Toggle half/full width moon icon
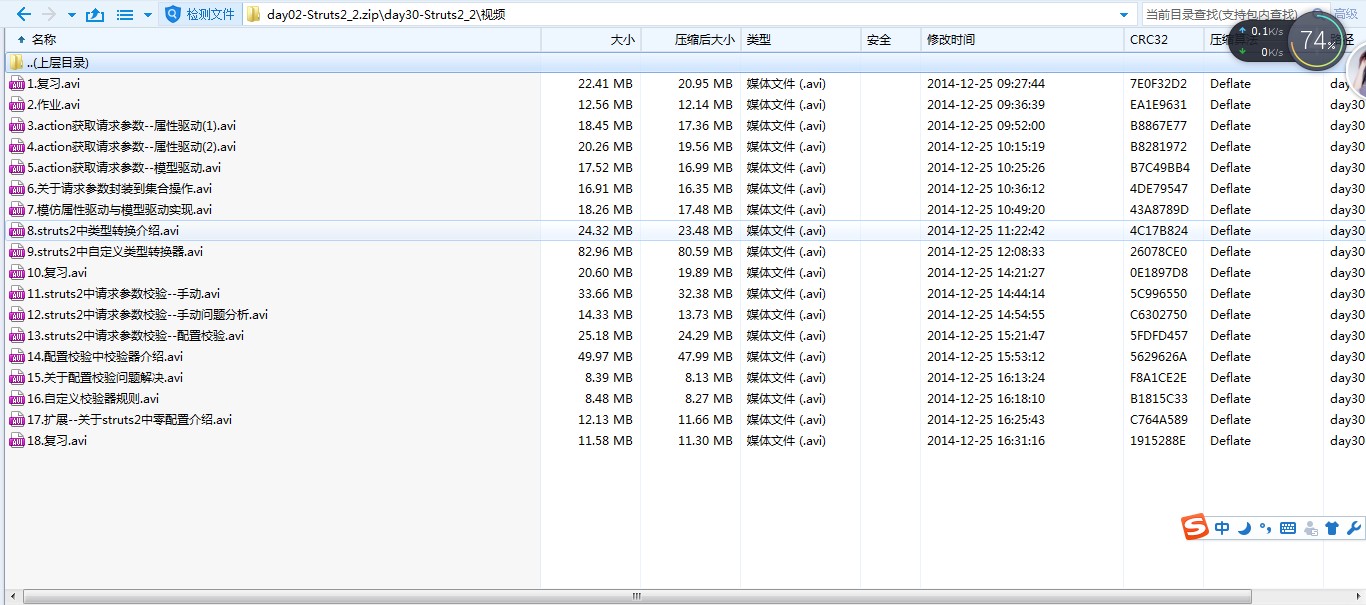 click(1244, 528)
